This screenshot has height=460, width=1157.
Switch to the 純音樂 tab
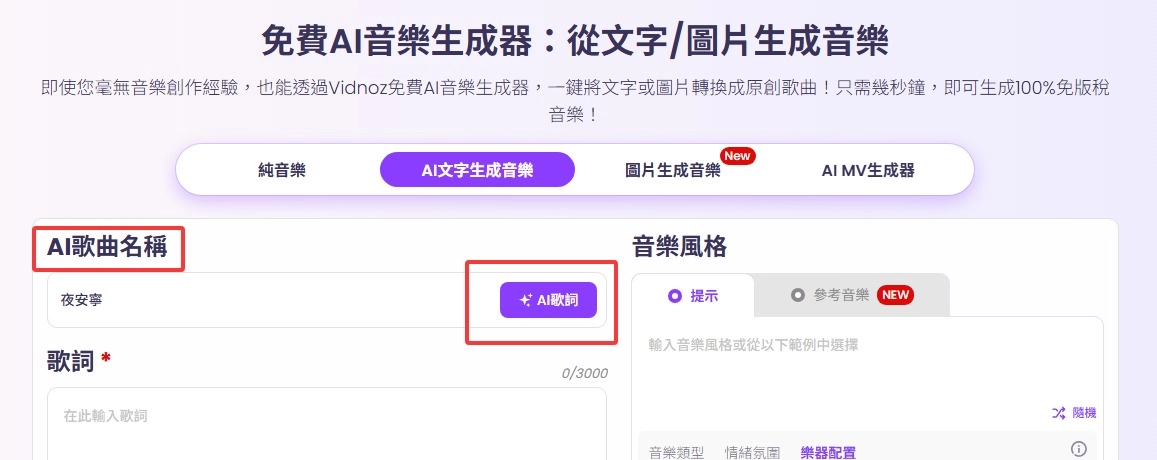(281, 170)
